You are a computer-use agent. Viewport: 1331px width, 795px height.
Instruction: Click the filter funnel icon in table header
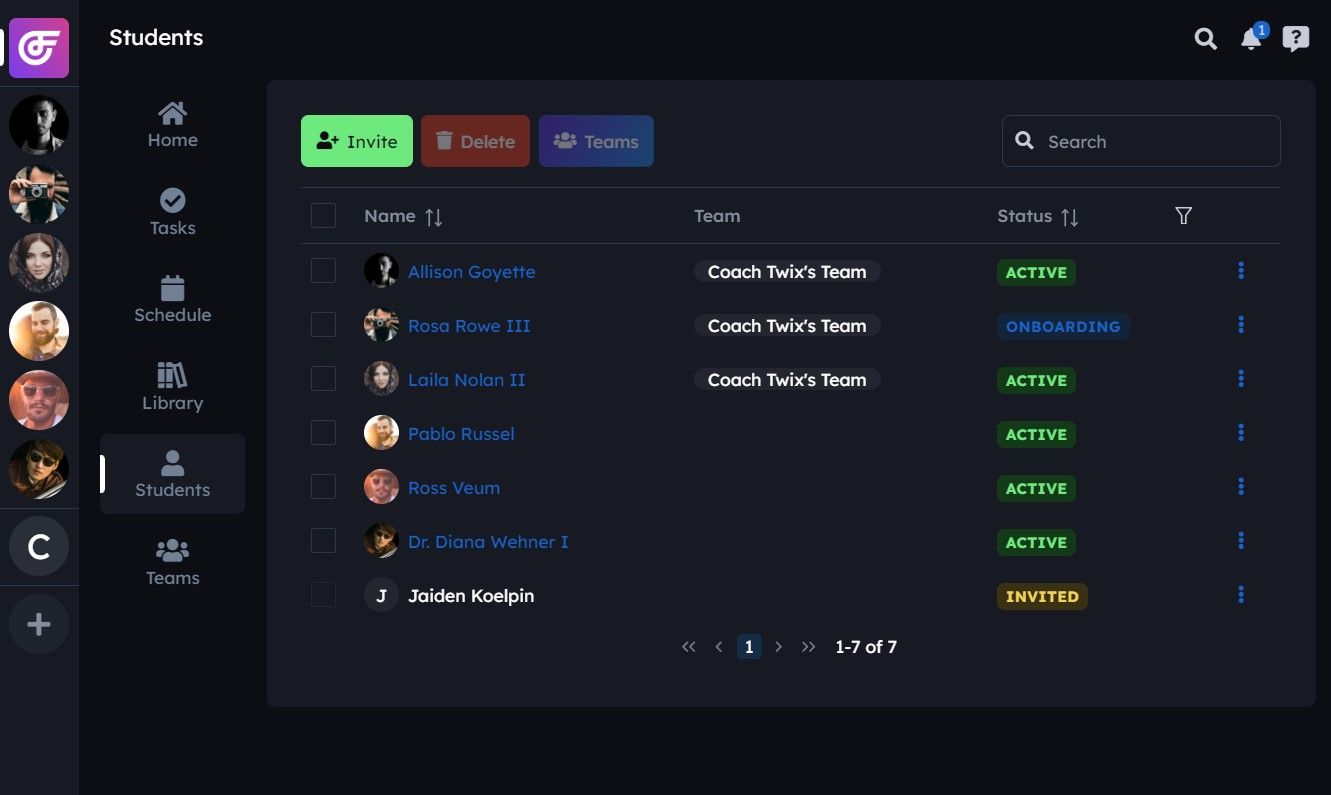coord(1183,216)
